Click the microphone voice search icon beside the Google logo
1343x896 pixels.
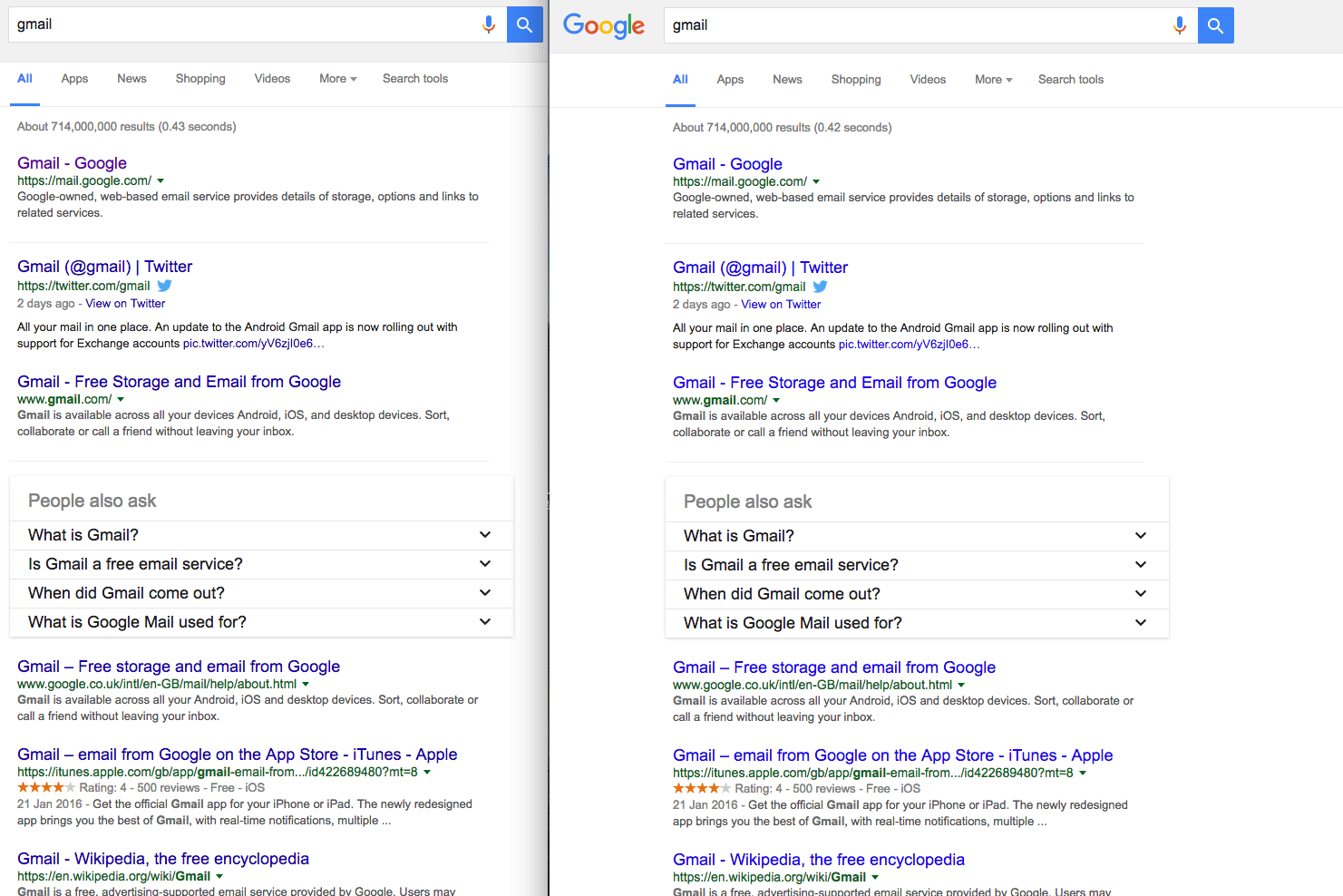(1179, 25)
